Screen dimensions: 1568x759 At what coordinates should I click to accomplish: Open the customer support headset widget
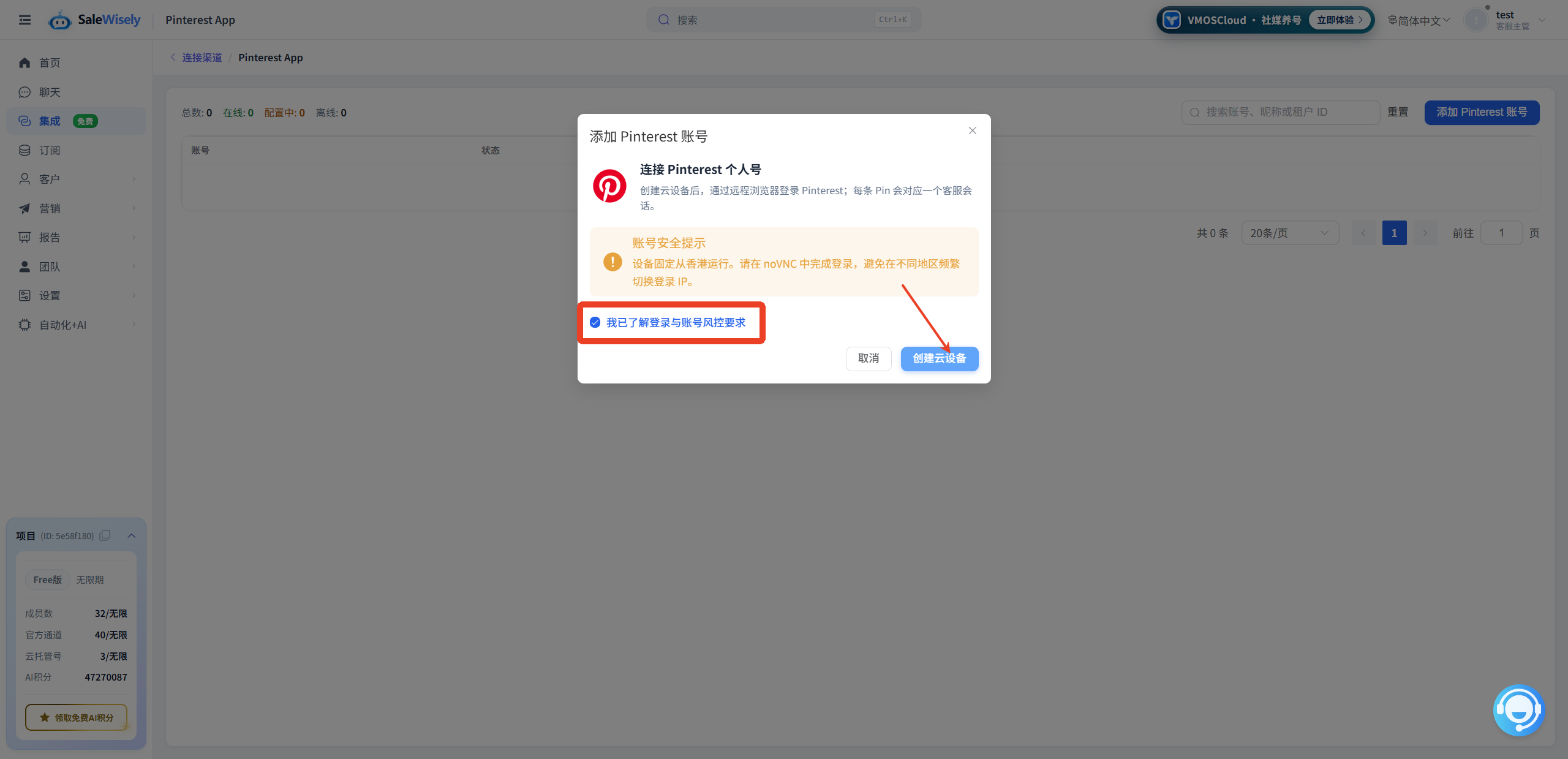click(1519, 711)
